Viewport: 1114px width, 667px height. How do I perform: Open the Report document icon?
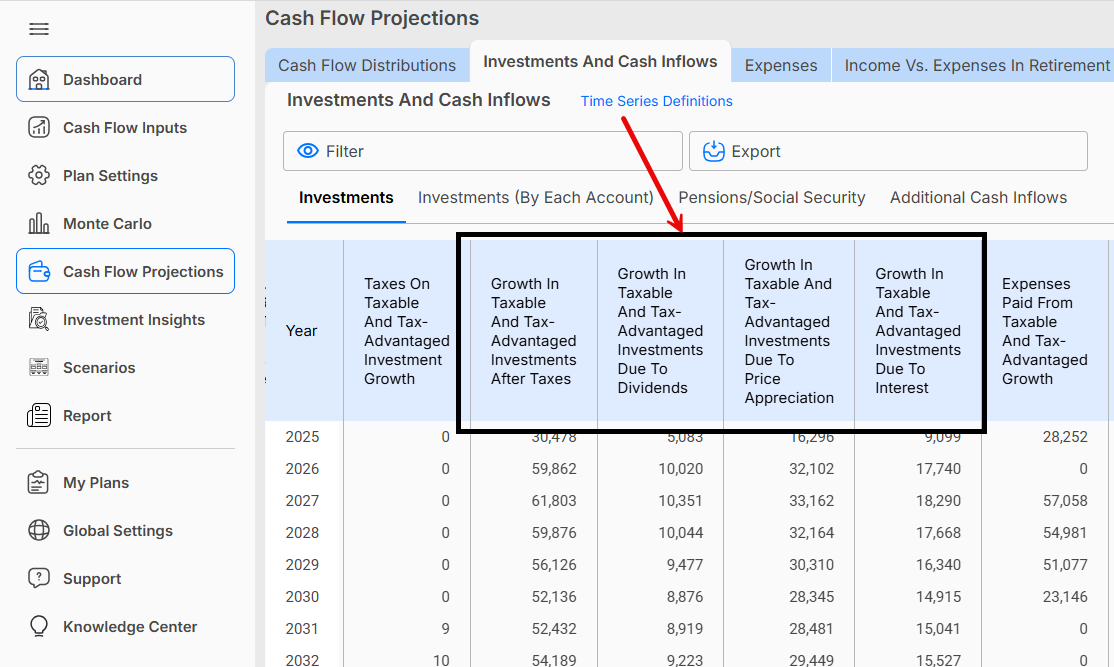point(39,416)
